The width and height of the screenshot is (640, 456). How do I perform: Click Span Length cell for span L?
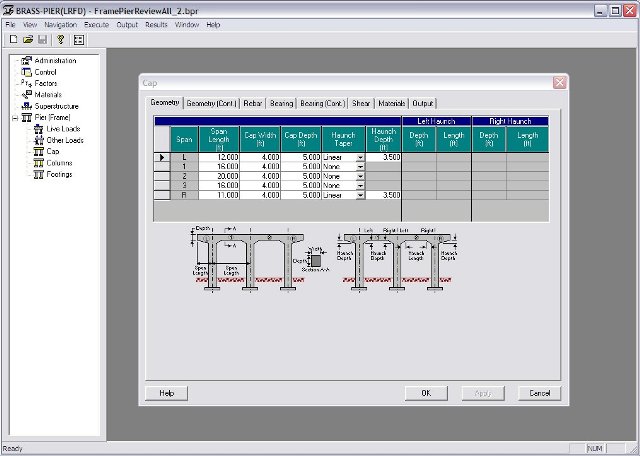click(219, 158)
